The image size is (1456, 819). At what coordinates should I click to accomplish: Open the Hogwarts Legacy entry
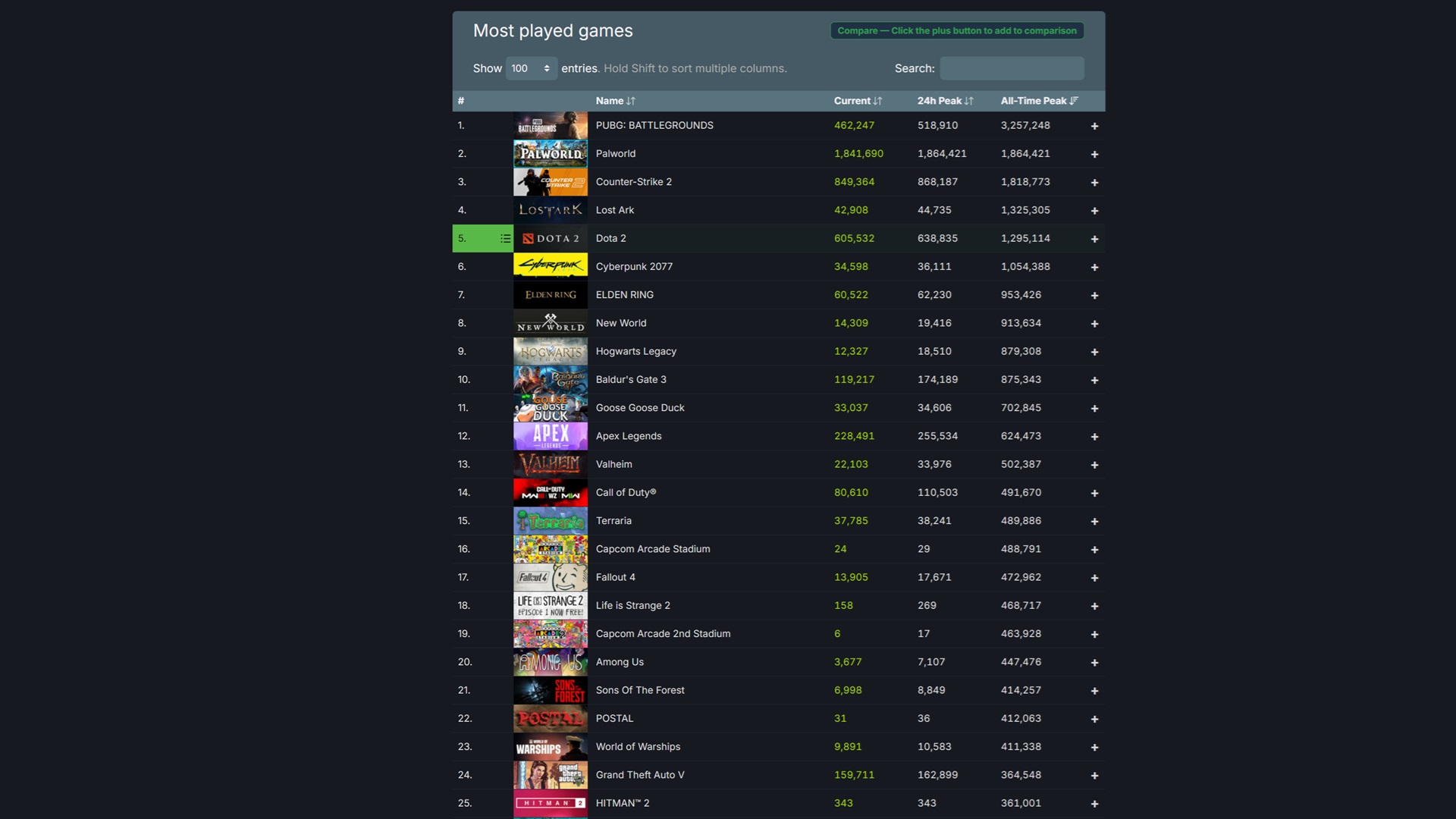(x=635, y=351)
